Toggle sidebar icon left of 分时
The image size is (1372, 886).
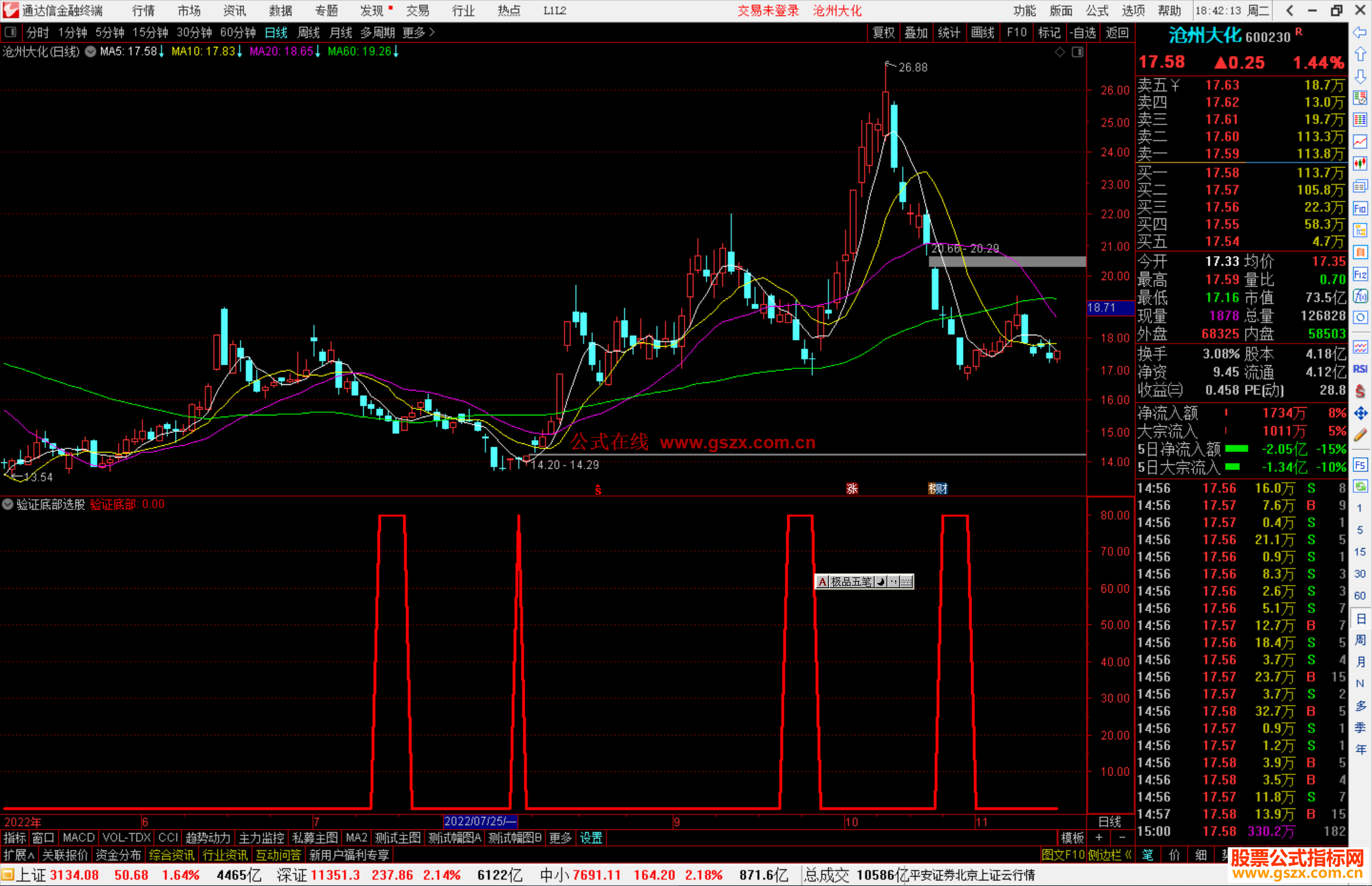(11, 32)
